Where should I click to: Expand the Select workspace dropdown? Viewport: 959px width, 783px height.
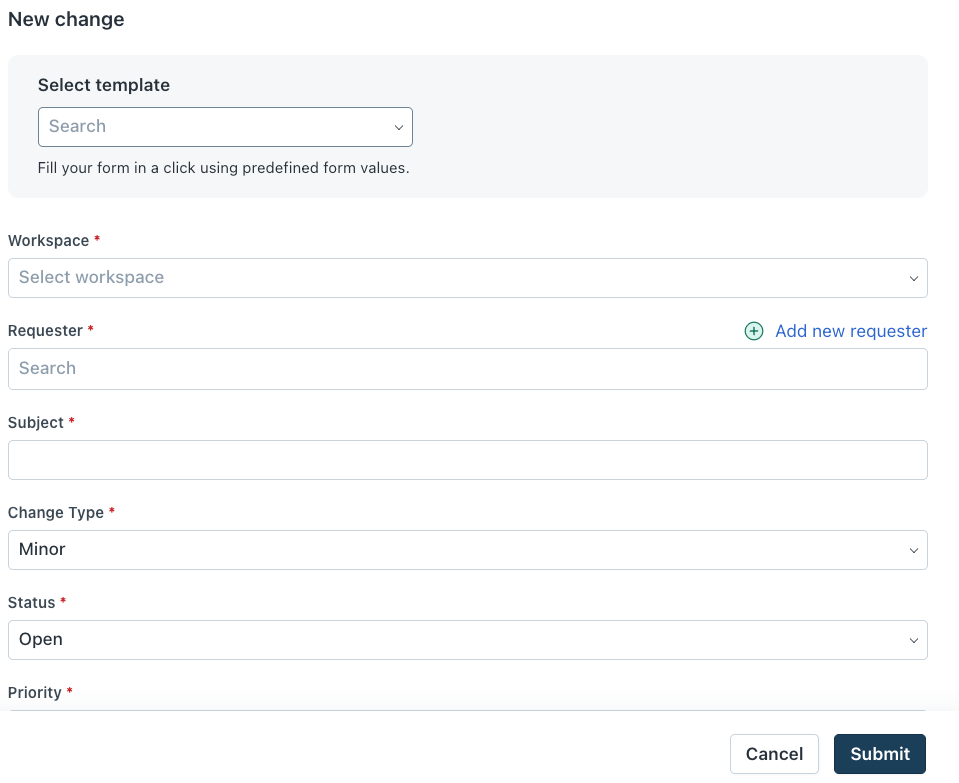click(468, 278)
